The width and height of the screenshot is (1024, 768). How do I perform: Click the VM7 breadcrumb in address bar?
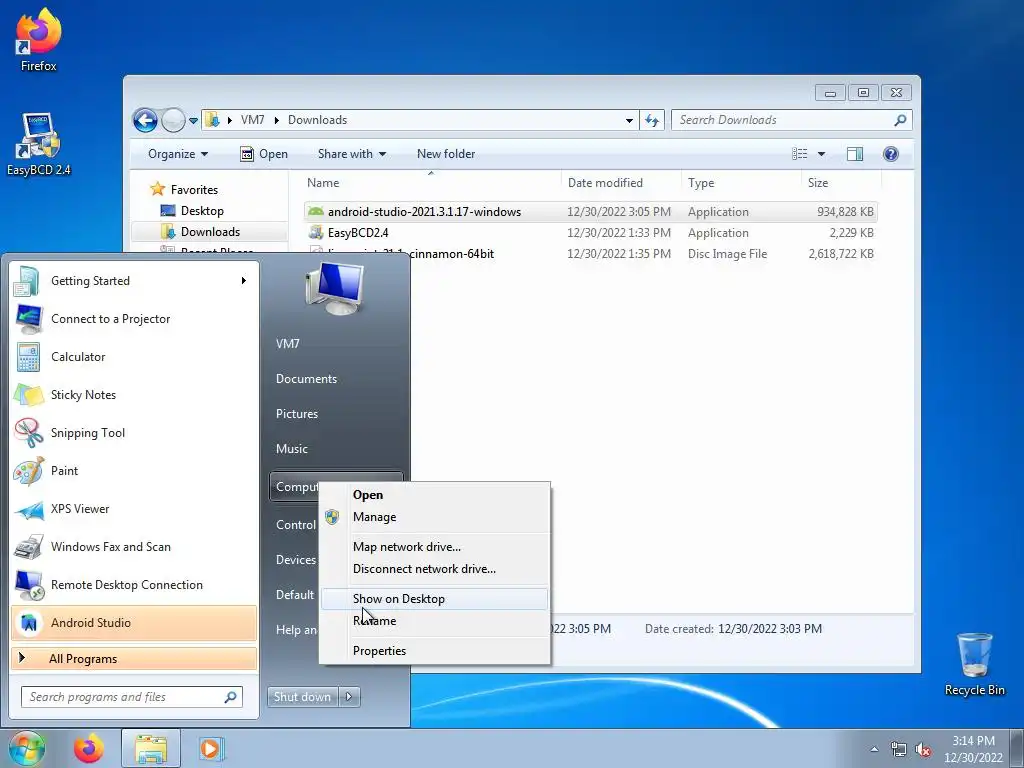[253, 120]
